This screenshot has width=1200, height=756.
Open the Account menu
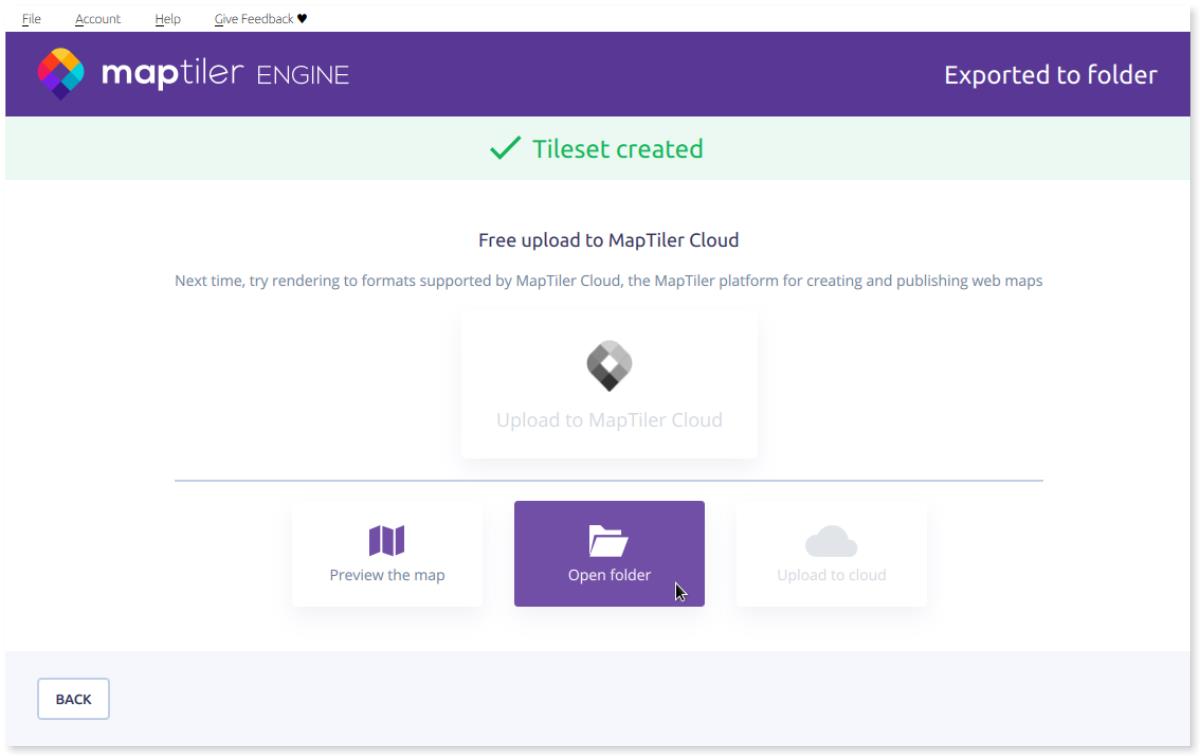tap(98, 17)
